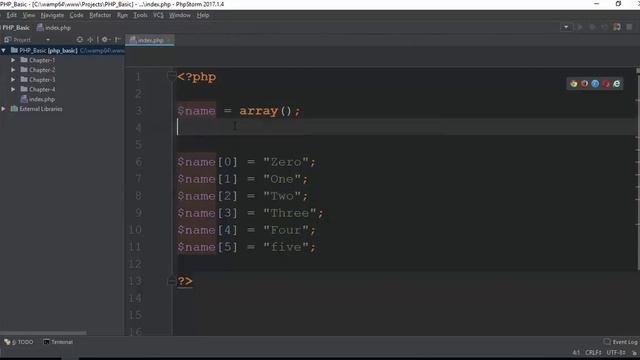Click the Project panel horizontal scrollbar
Image resolution: width=640 pixels, height=360 pixels.
[x=43, y=333]
